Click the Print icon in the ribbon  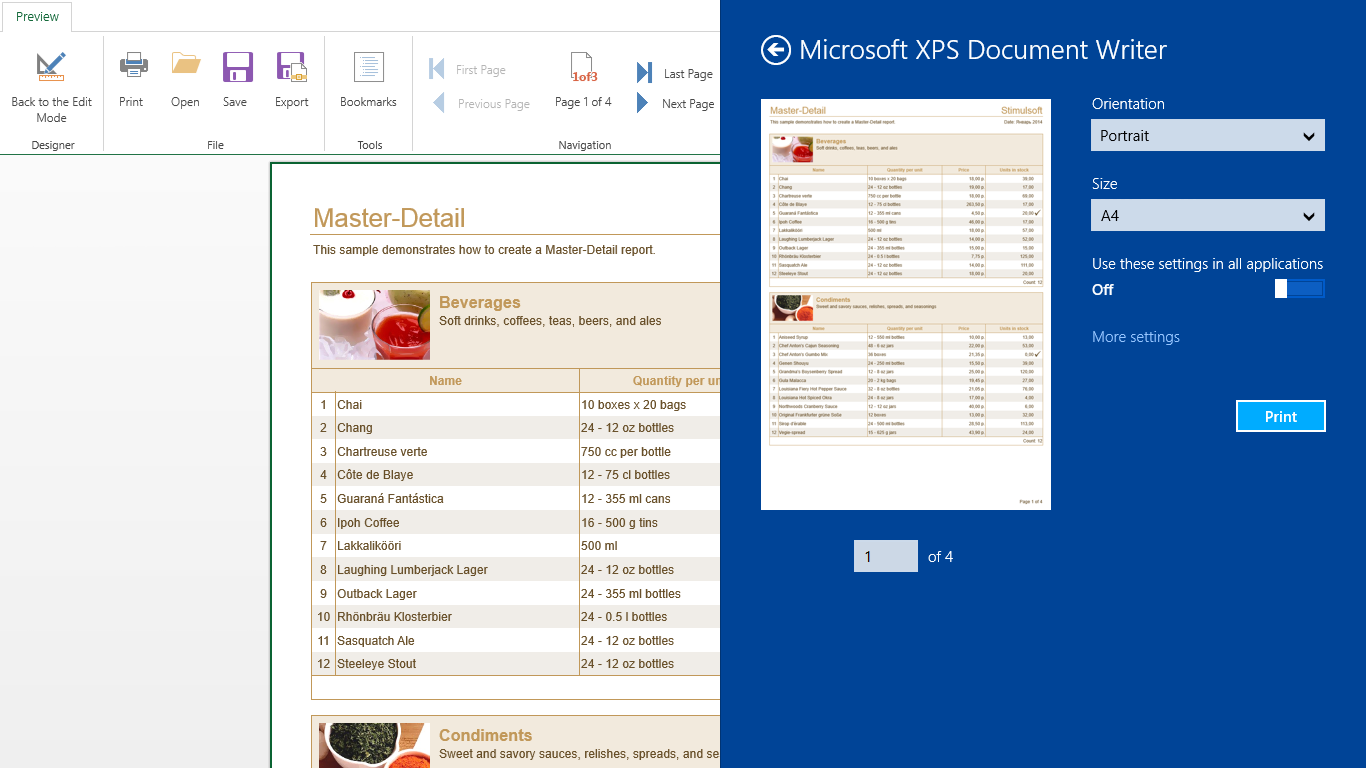point(133,66)
